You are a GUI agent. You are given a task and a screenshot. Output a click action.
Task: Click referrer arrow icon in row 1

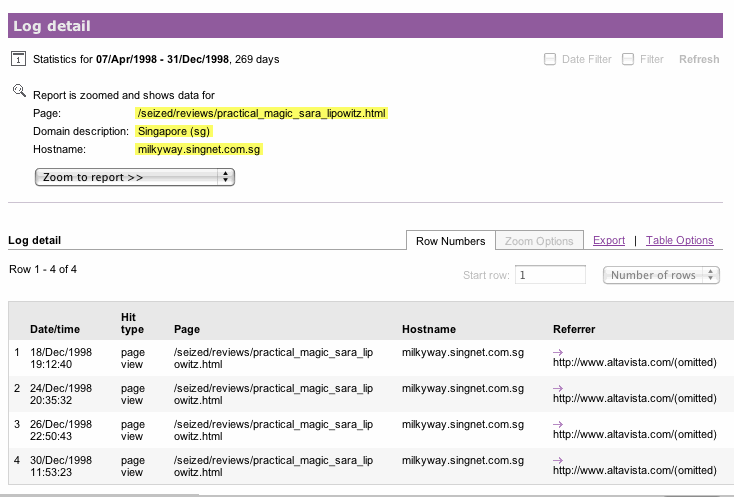[x=558, y=351]
